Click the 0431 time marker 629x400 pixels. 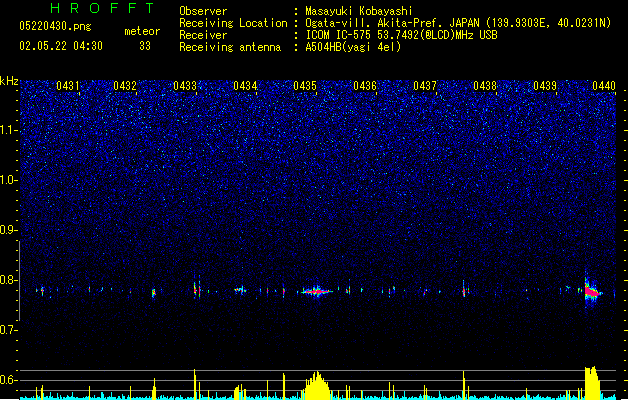click(68, 86)
